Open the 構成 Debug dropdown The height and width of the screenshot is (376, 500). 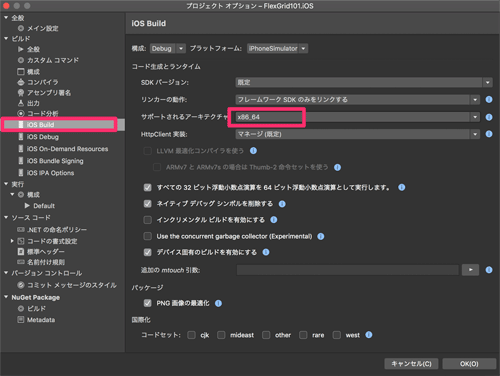tap(168, 48)
